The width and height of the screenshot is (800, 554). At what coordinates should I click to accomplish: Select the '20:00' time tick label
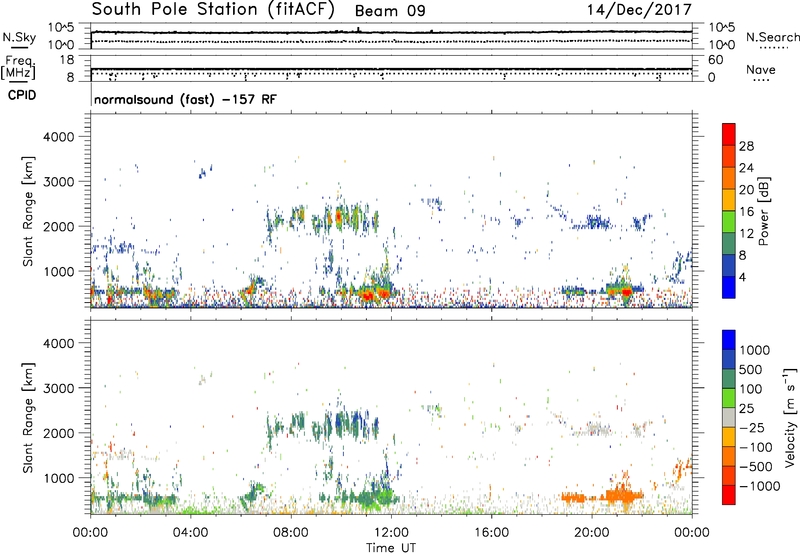pos(591,533)
